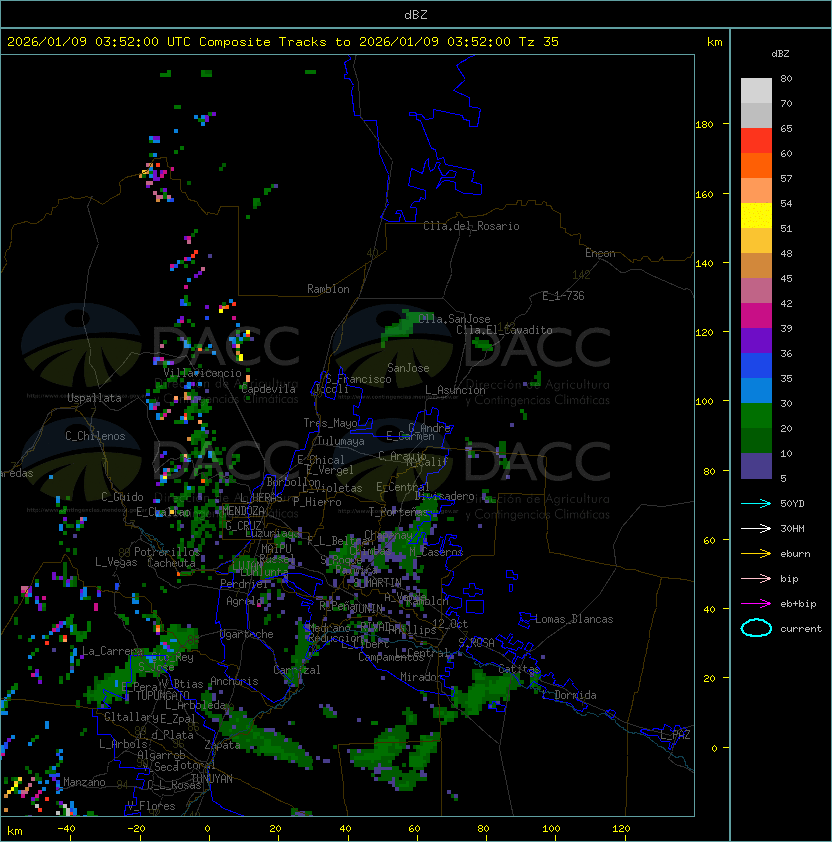Pick the yellow 54 dBZ legend swatch

[756, 215]
